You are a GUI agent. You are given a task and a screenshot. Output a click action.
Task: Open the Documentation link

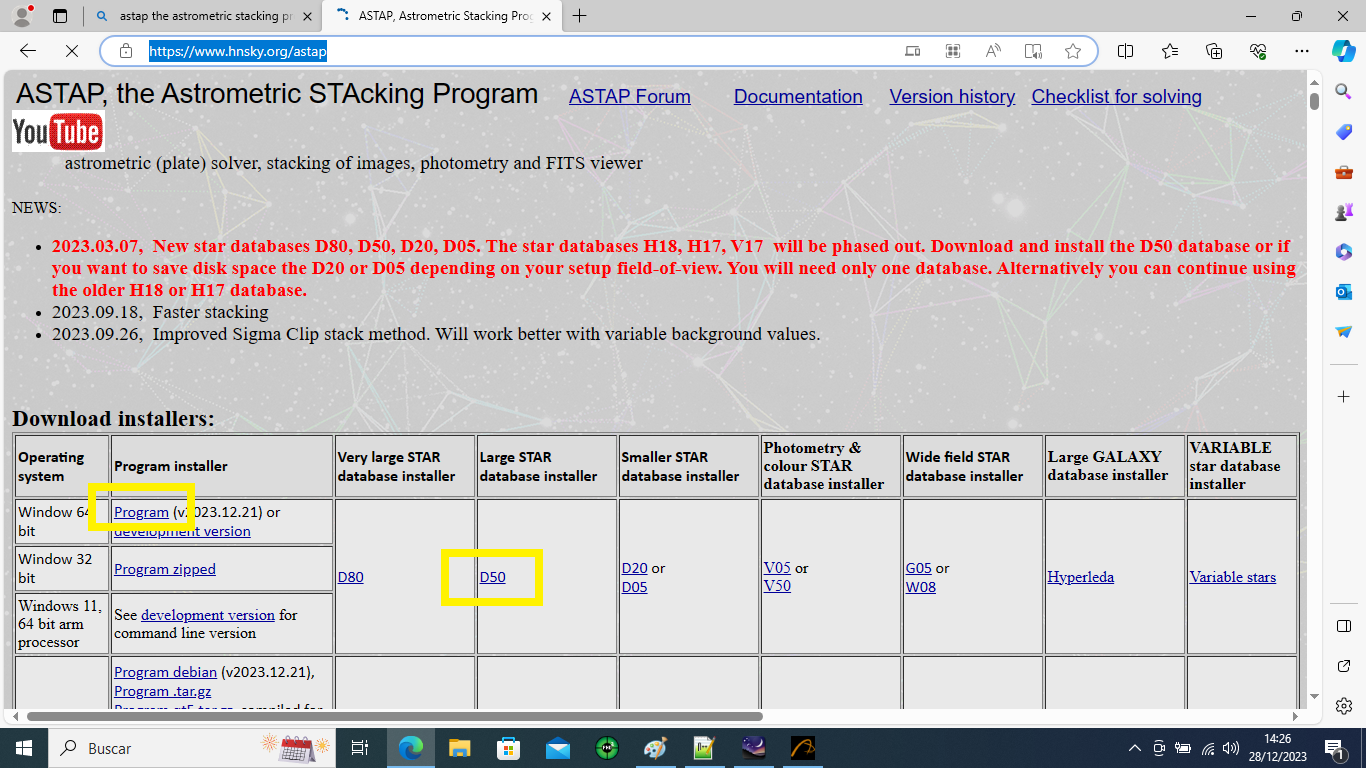tap(798, 97)
